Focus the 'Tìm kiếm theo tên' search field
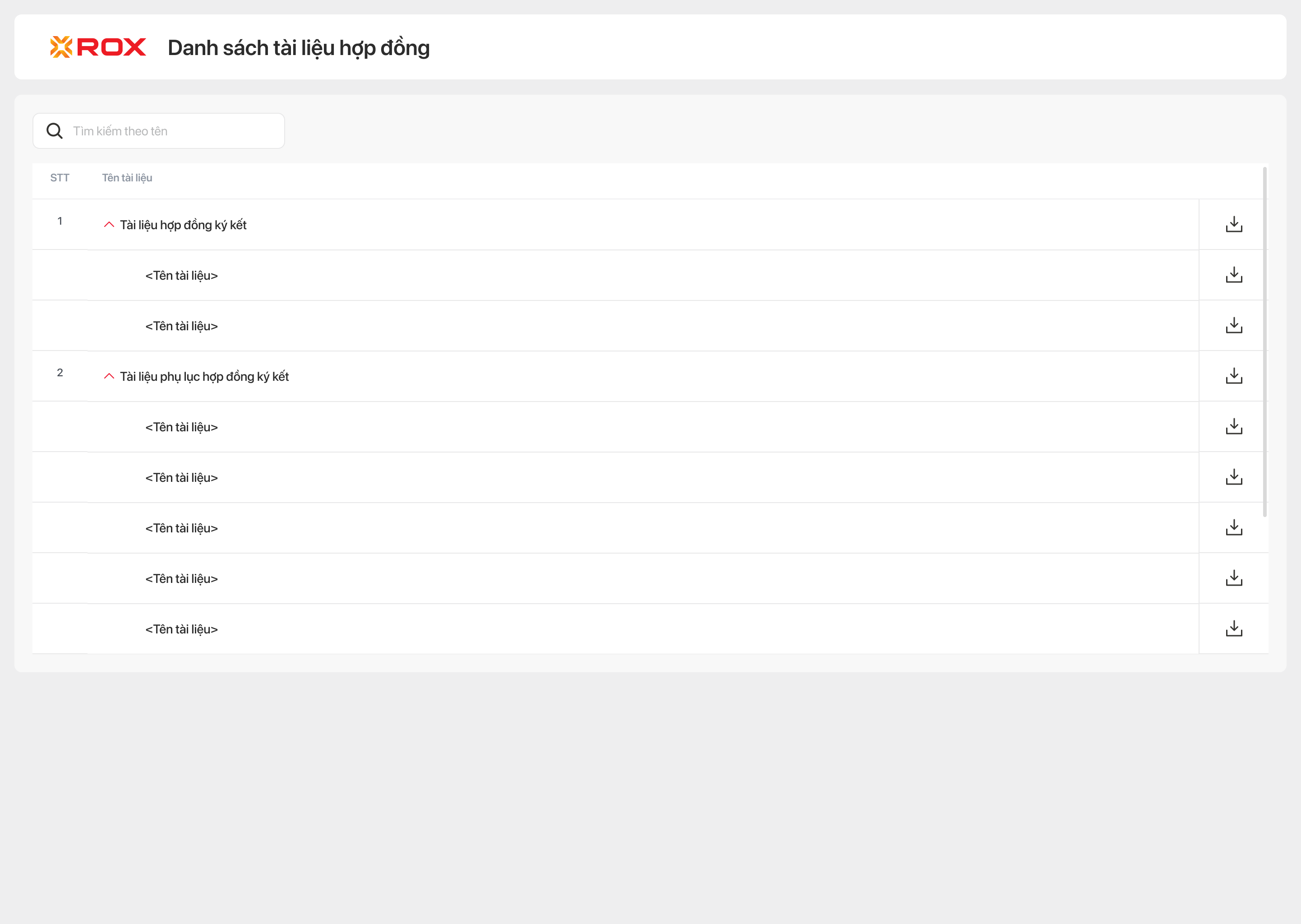Screen dimensions: 1301x924 [171, 131]
